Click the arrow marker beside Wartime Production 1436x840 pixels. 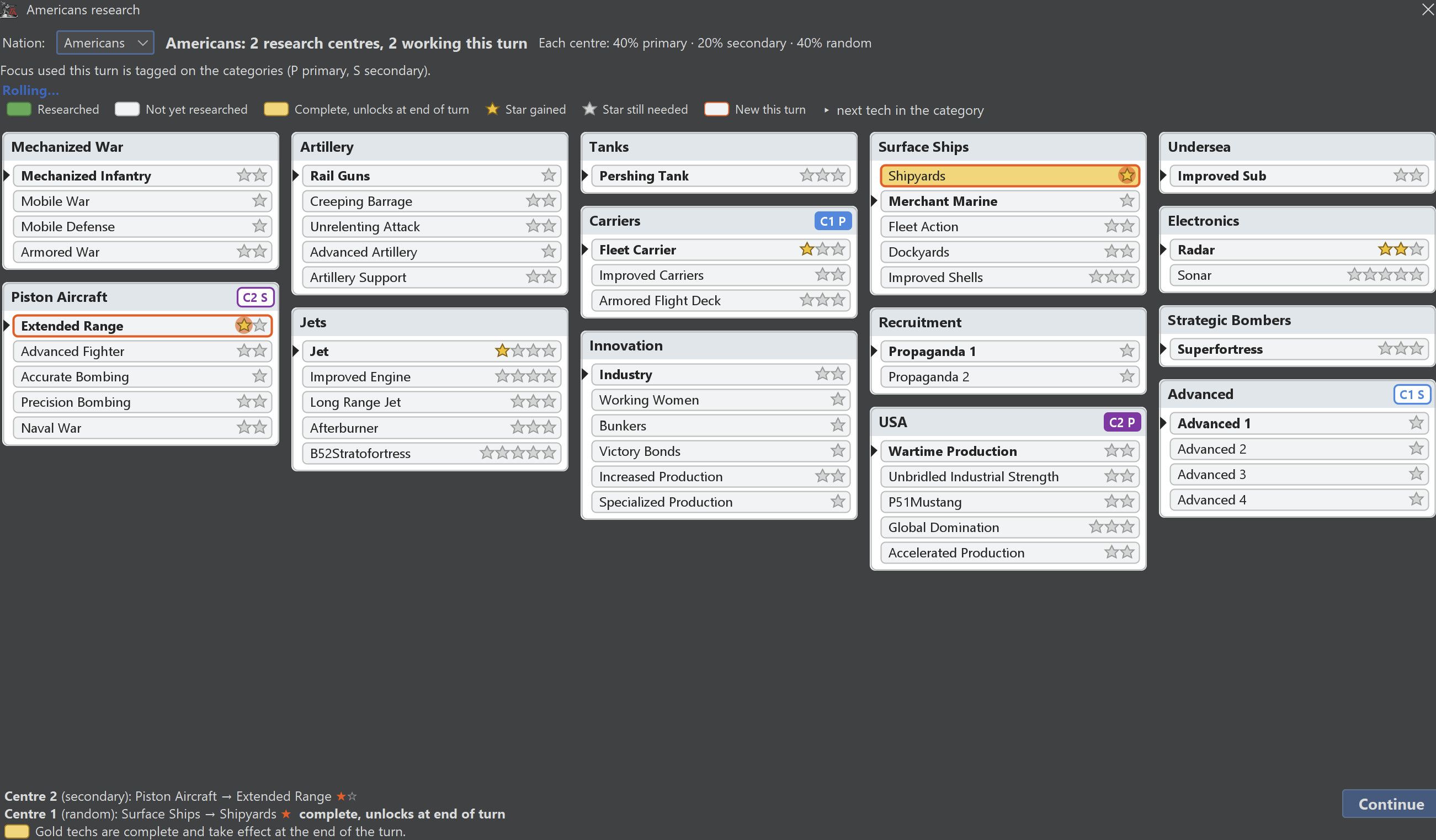[x=874, y=451]
